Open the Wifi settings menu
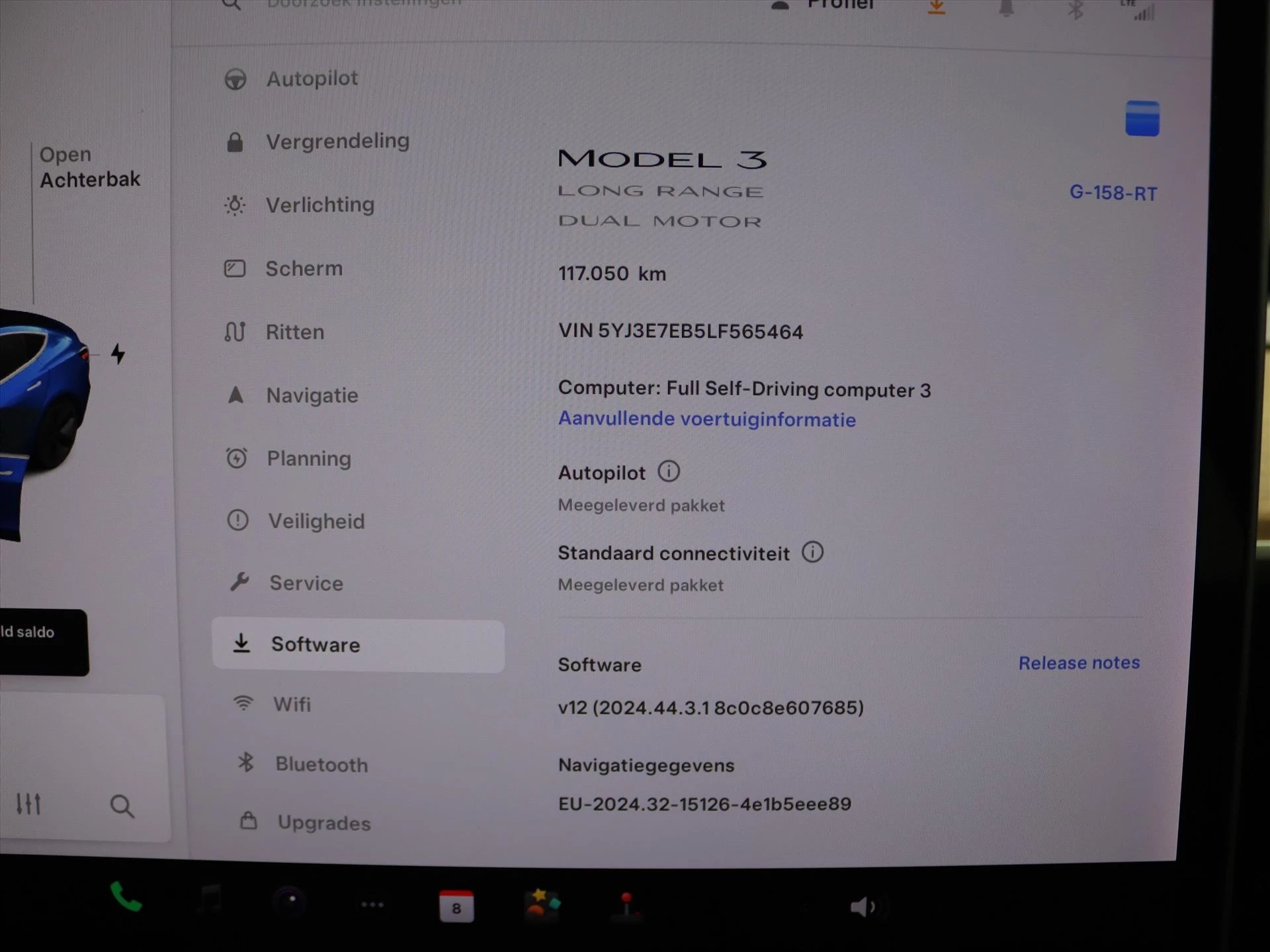1270x952 pixels. (271, 704)
